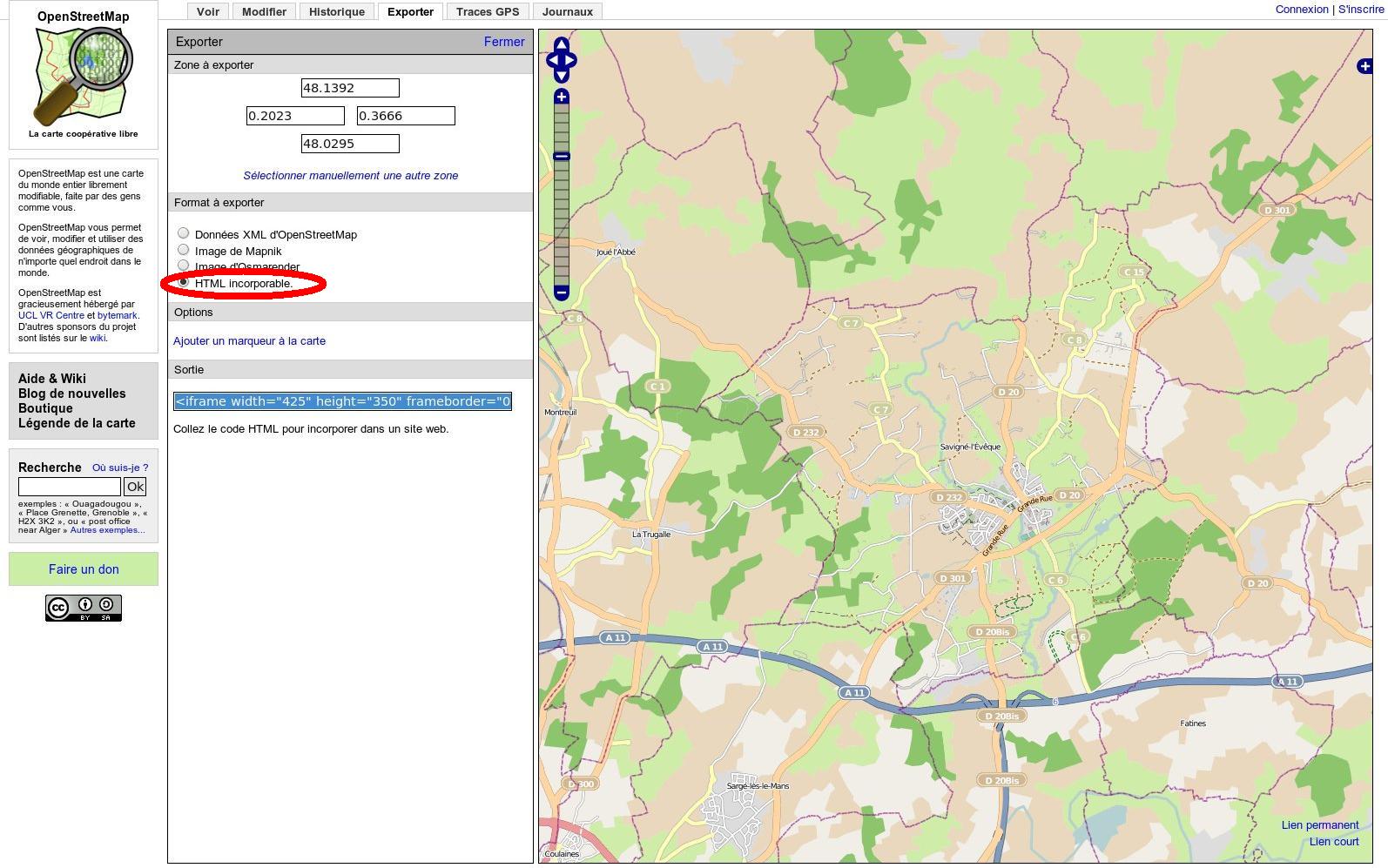Switch to the Exporter tab
Viewport: 1388px width, 868px height.
pyautogui.click(x=410, y=11)
